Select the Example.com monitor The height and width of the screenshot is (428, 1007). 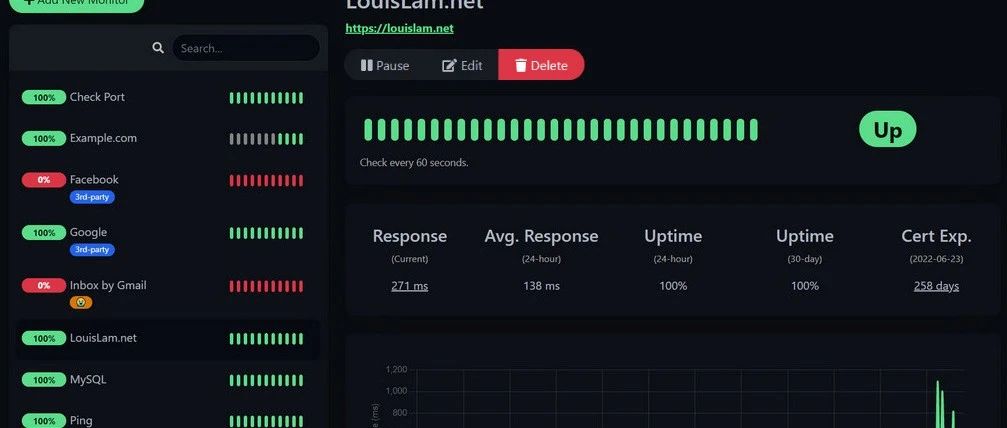click(x=168, y=139)
